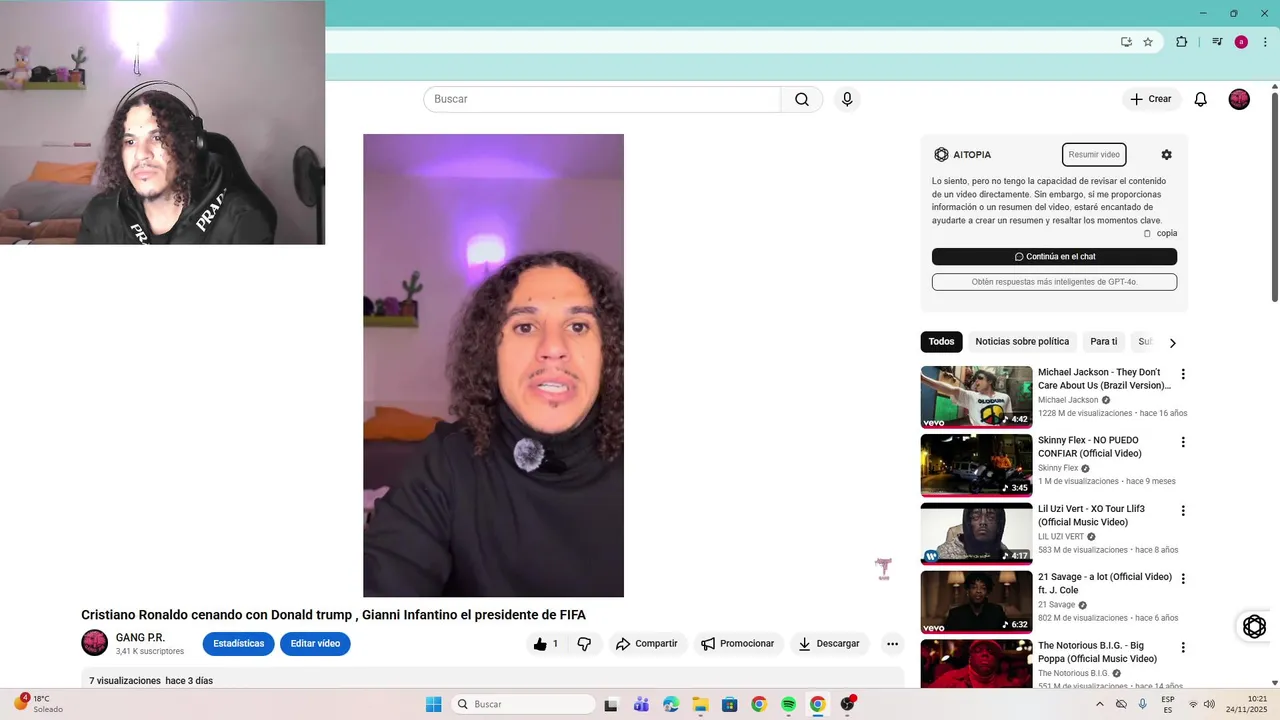Open more actions ellipsis under video
Viewport: 1280px width, 720px height.
[x=893, y=644]
